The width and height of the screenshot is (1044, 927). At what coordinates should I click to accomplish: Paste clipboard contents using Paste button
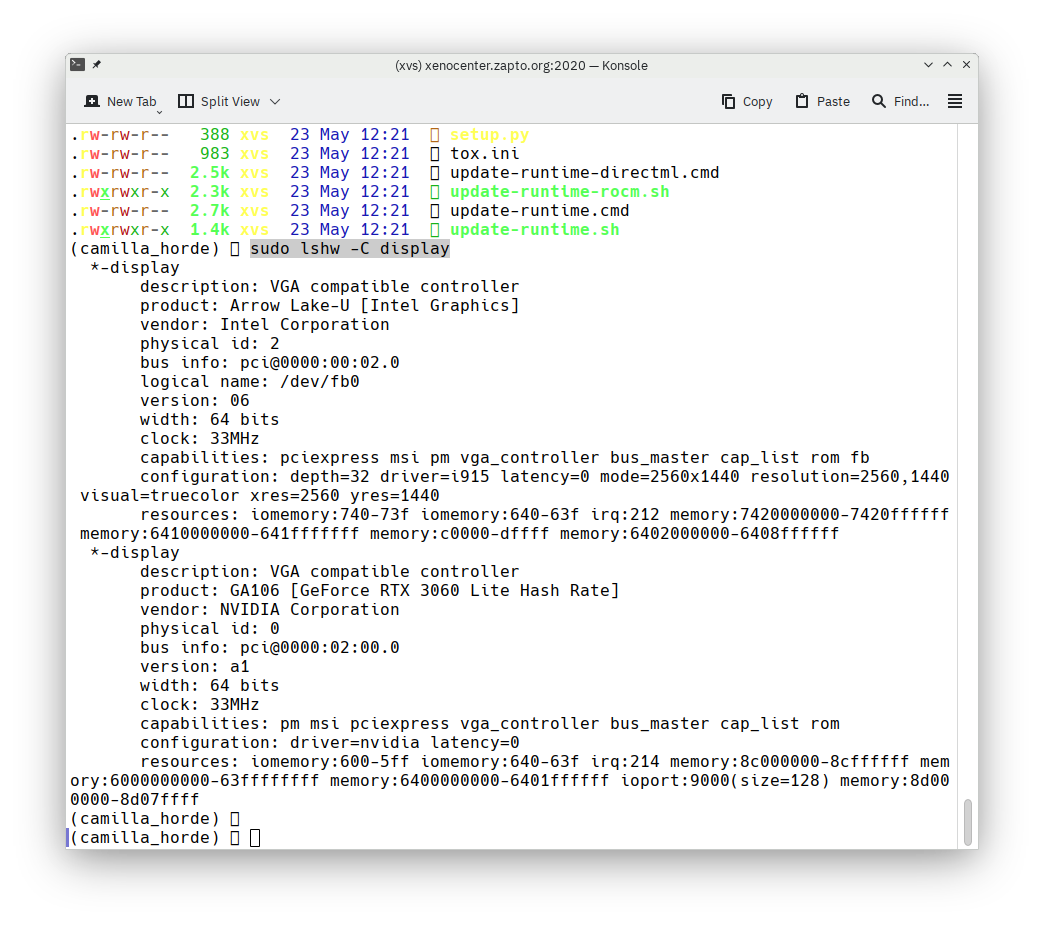coord(822,101)
